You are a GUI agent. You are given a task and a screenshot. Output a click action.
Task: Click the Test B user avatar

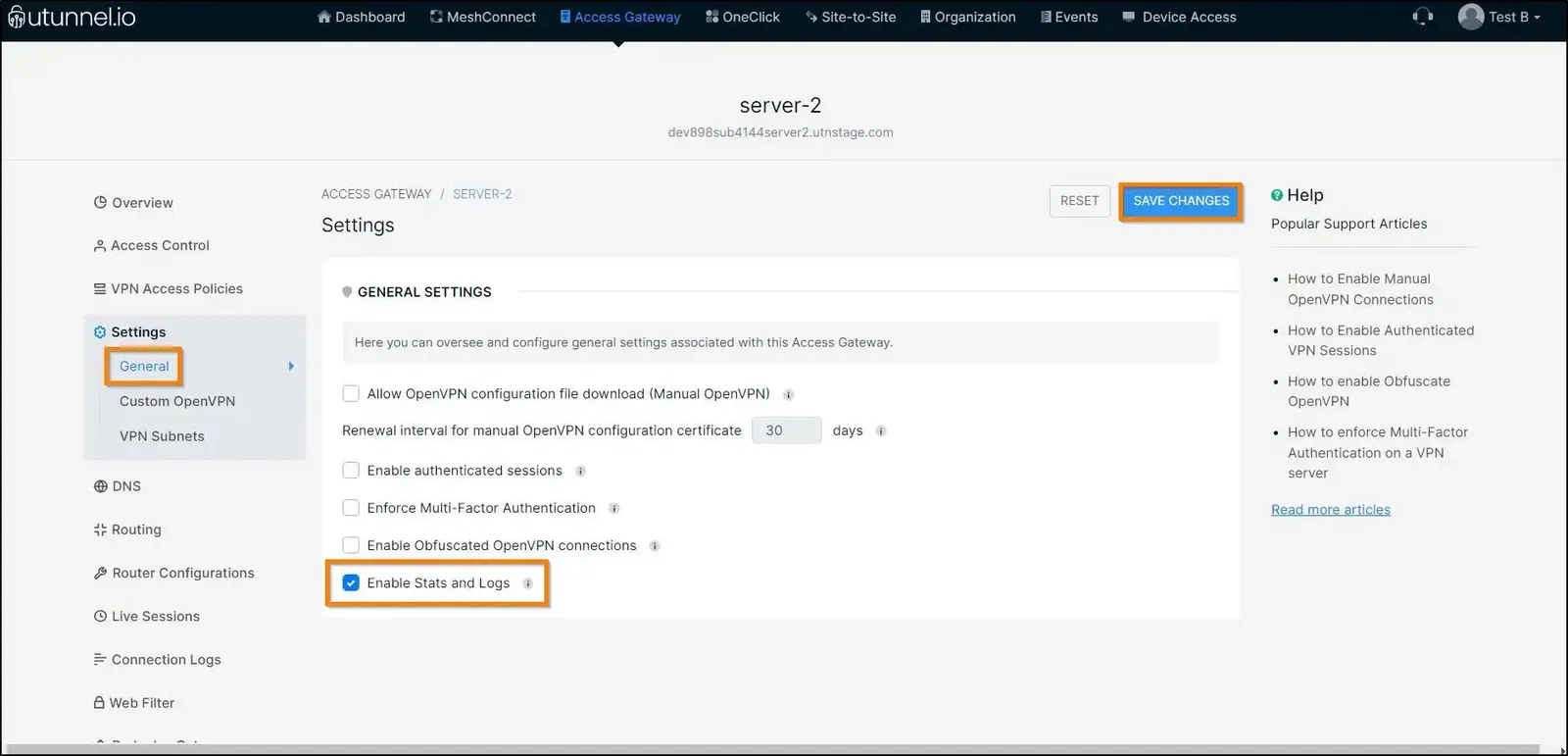click(1470, 17)
